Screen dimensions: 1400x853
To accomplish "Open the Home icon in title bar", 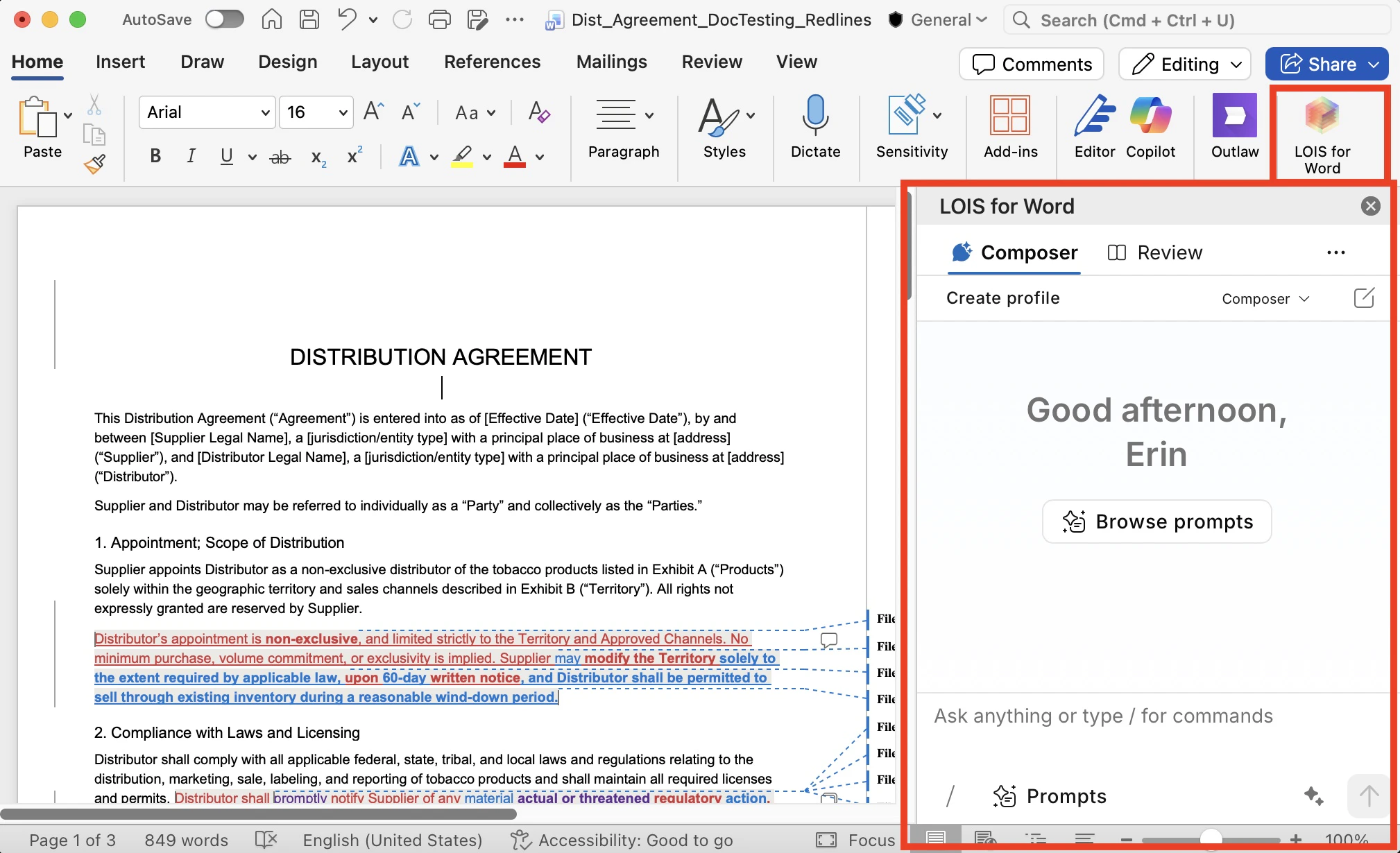I will point(271,20).
